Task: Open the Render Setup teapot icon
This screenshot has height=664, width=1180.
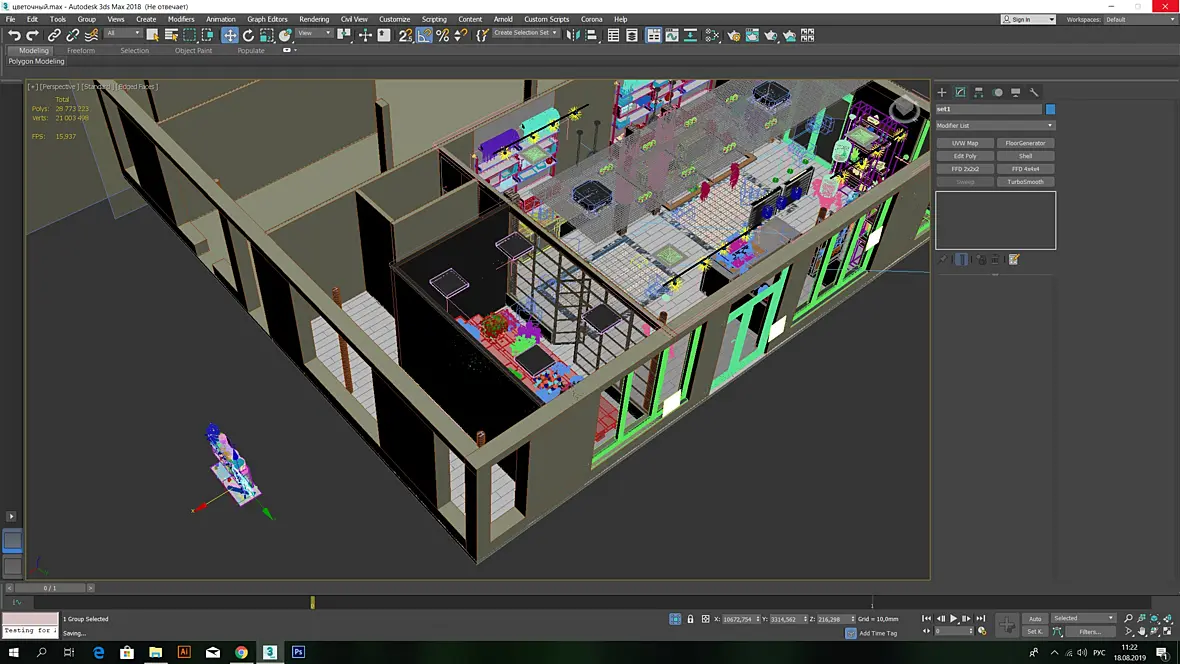Action: pyautogui.click(x=734, y=35)
